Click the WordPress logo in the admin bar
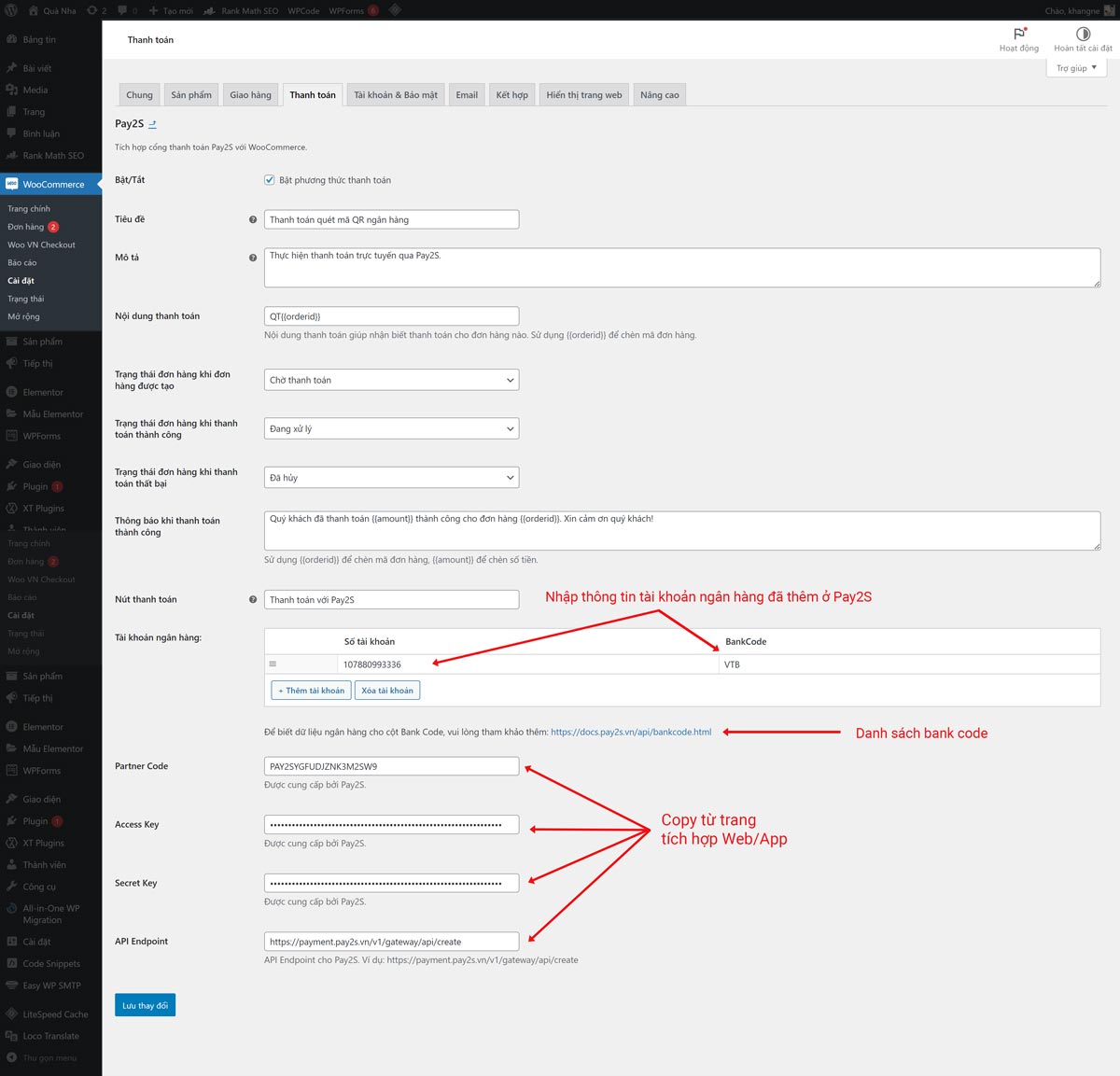This screenshot has height=1076, width=1120. click(11, 10)
